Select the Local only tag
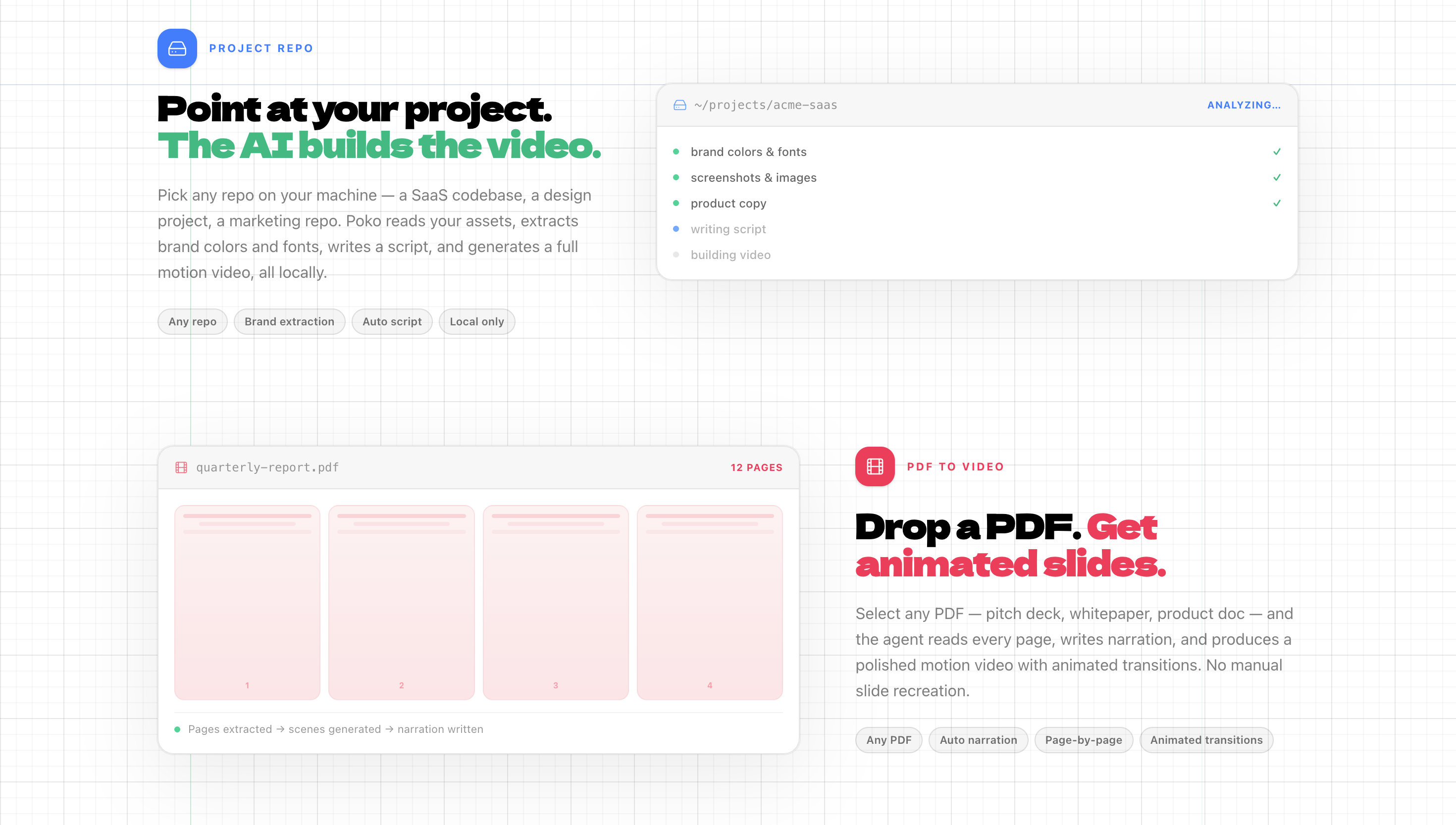 477,322
